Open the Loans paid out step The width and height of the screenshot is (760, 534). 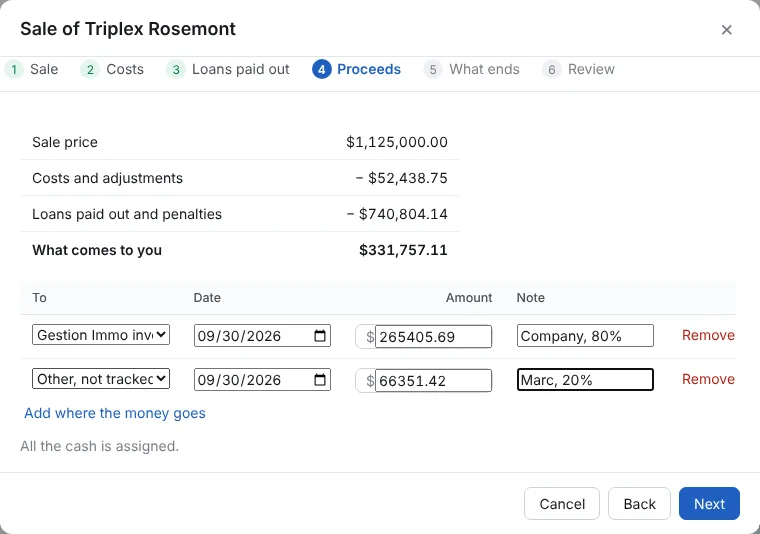click(x=228, y=69)
